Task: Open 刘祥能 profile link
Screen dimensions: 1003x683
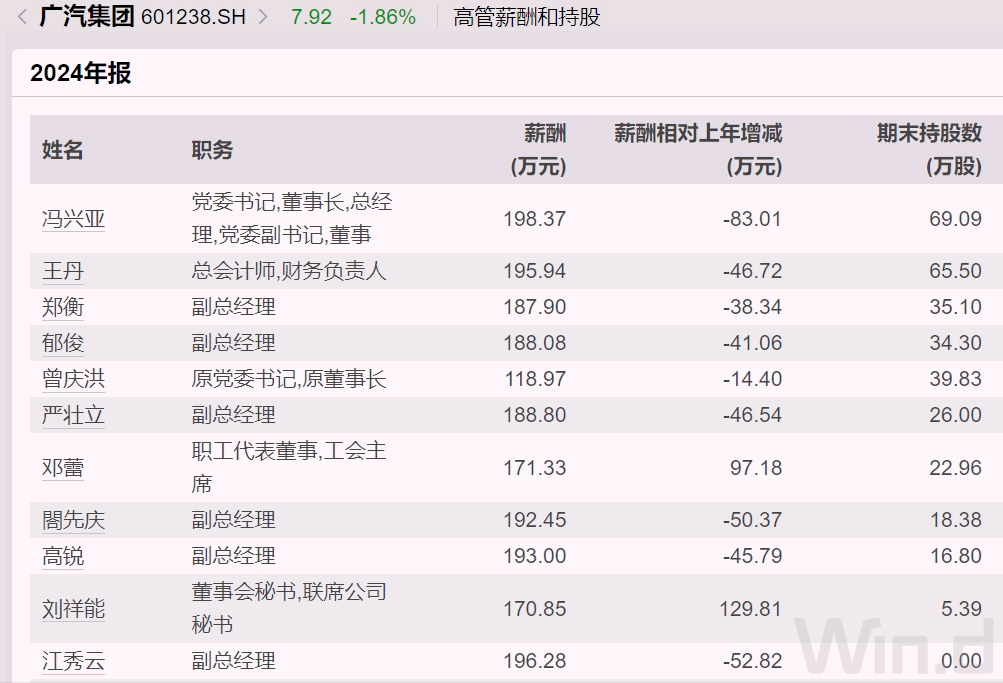Action: pos(73,609)
